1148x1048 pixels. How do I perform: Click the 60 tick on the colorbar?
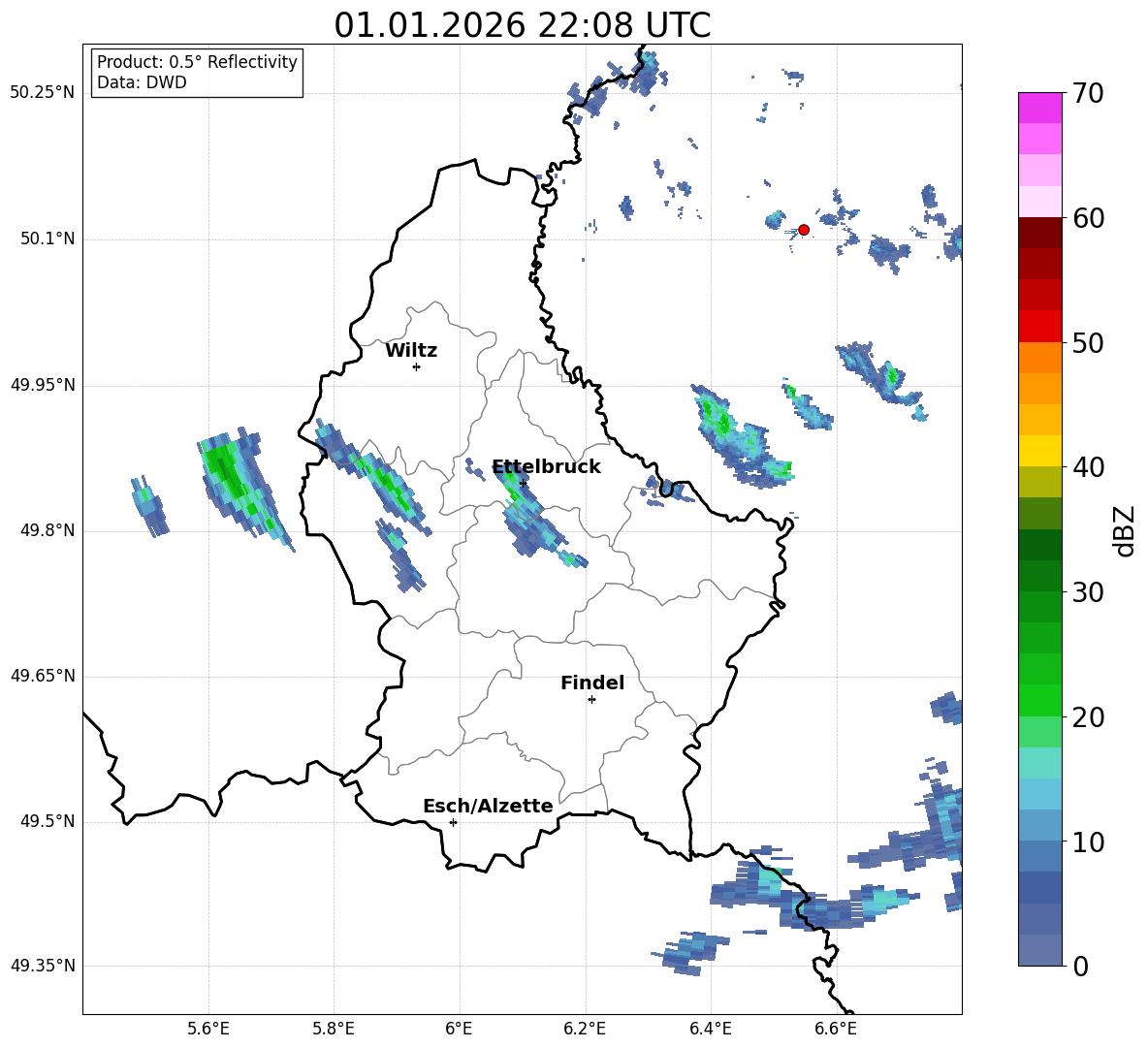click(1087, 218)
